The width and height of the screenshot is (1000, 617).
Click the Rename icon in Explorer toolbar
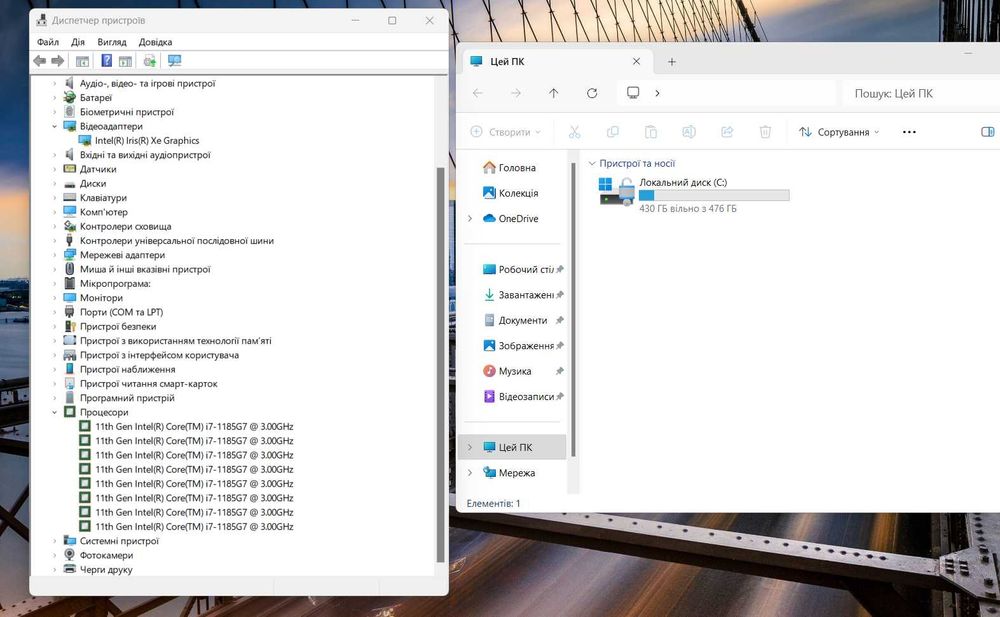pos(689,132)
